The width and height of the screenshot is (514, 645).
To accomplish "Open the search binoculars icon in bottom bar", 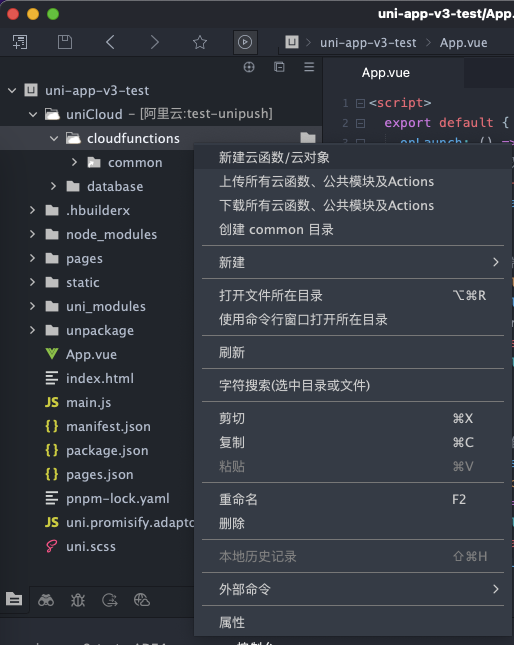I will (46, 600).
